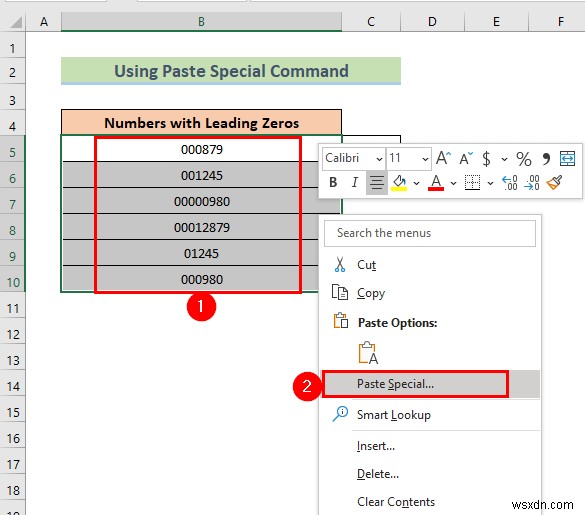Select column C header
The height and width of the screenshot is (515, 585).
click(x=371, y=22)
